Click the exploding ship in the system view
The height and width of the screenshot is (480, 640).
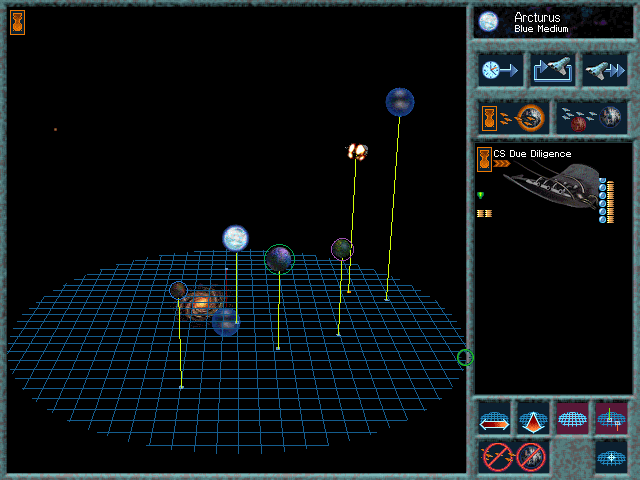tap(357, 151)
